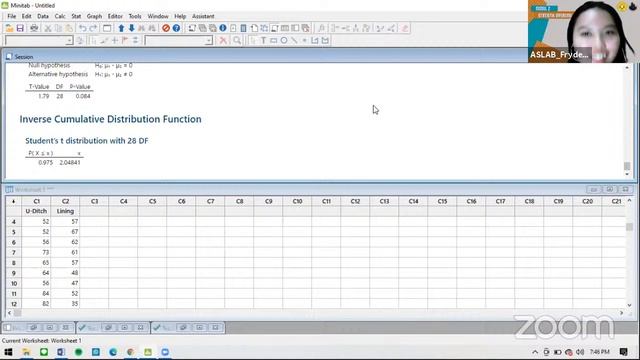This screenshot has height=360, width=640.
Task: Select the ellipse drawing tool
Action: pos(284,40)
